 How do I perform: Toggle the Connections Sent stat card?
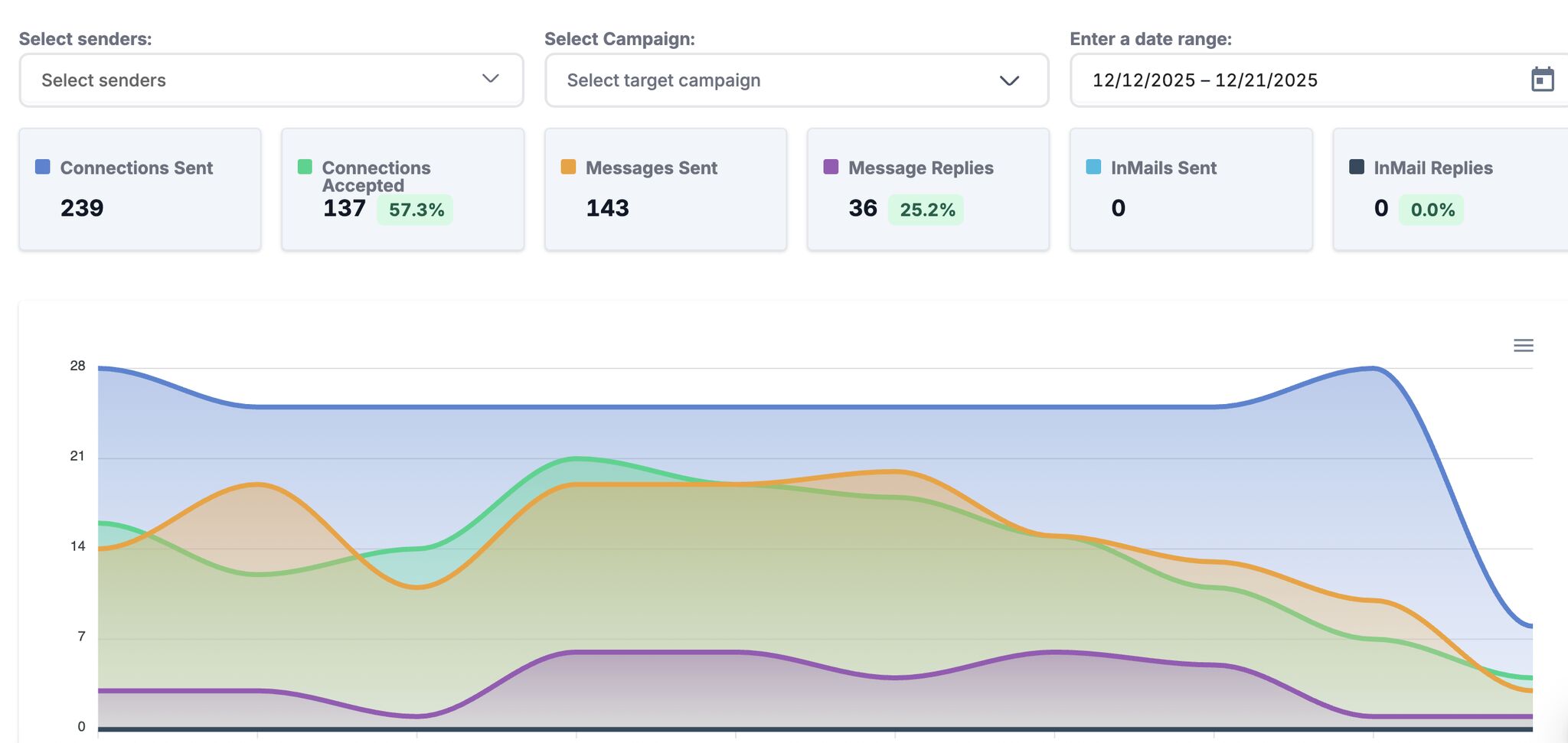139,189
